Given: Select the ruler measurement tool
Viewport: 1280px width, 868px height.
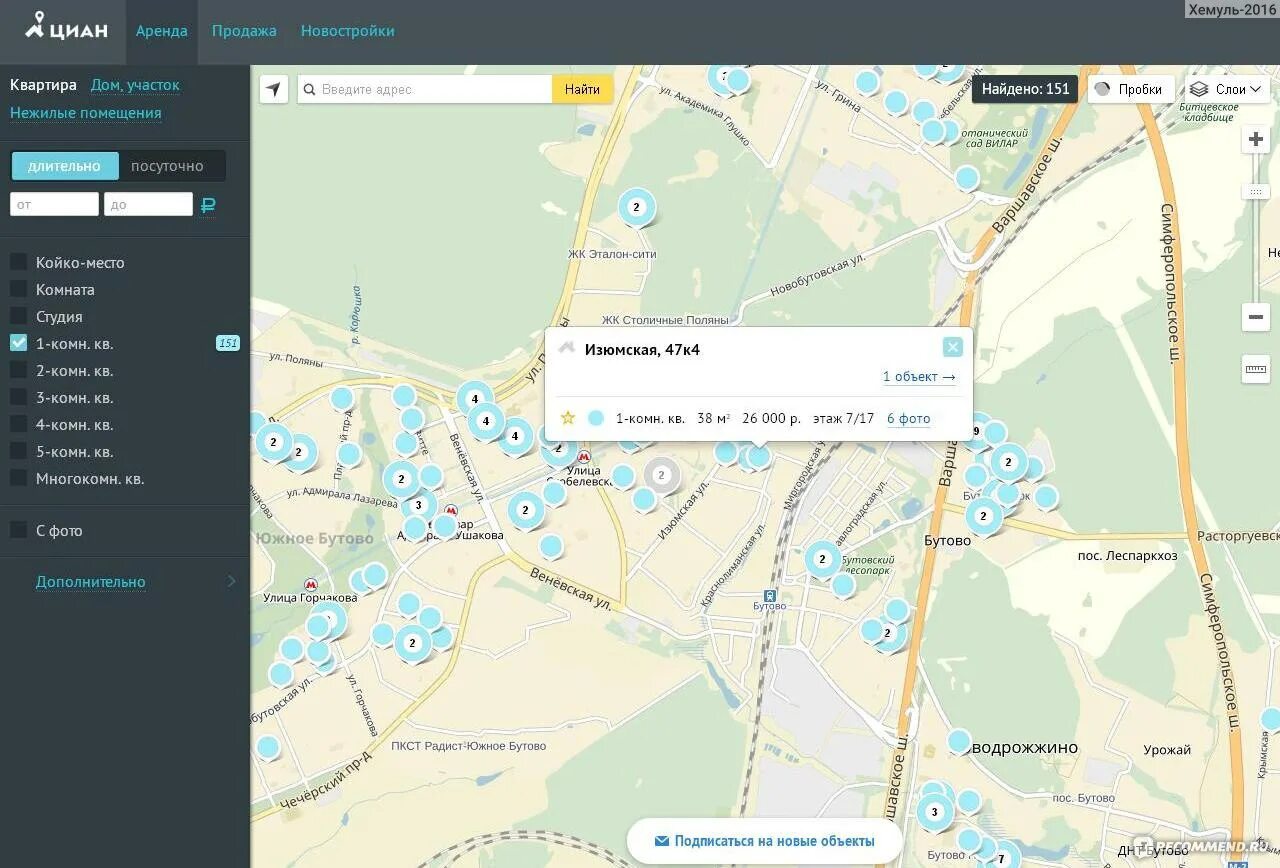Looking at the screenshot, I should point(1256,369).
